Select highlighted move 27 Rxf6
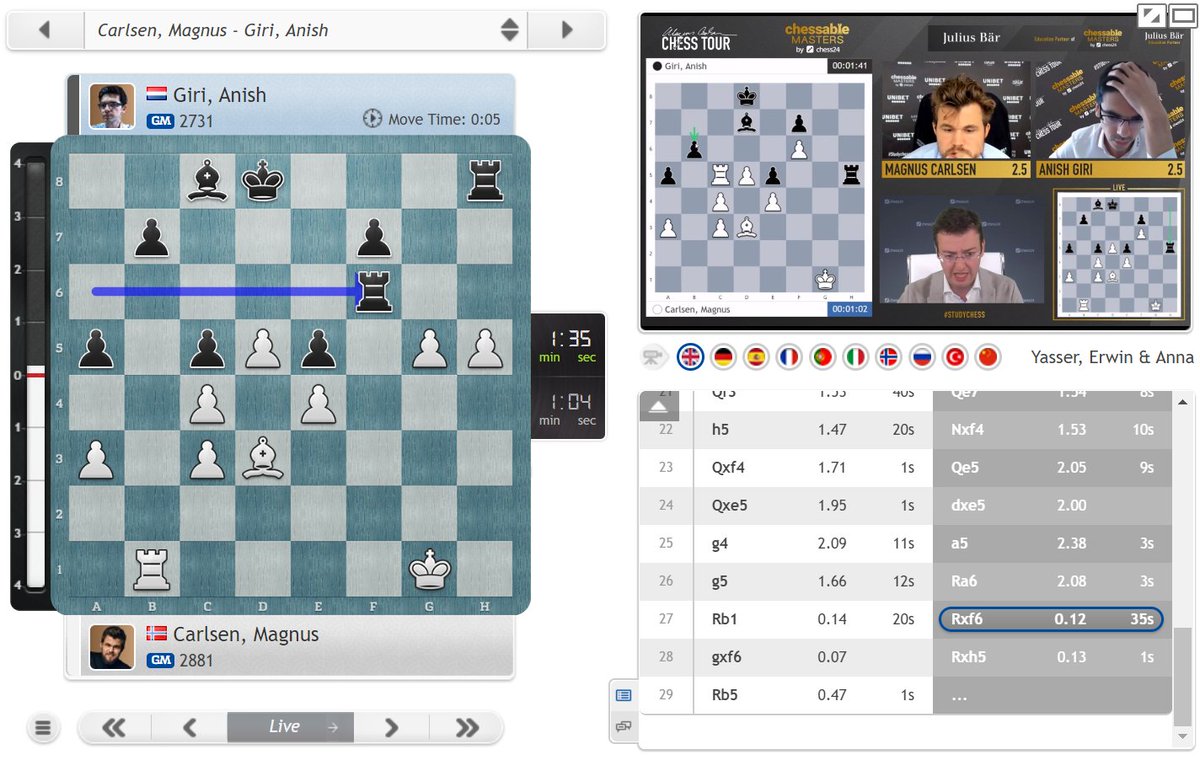This screenshot has height=760, width=1200. pos(1050,620)
